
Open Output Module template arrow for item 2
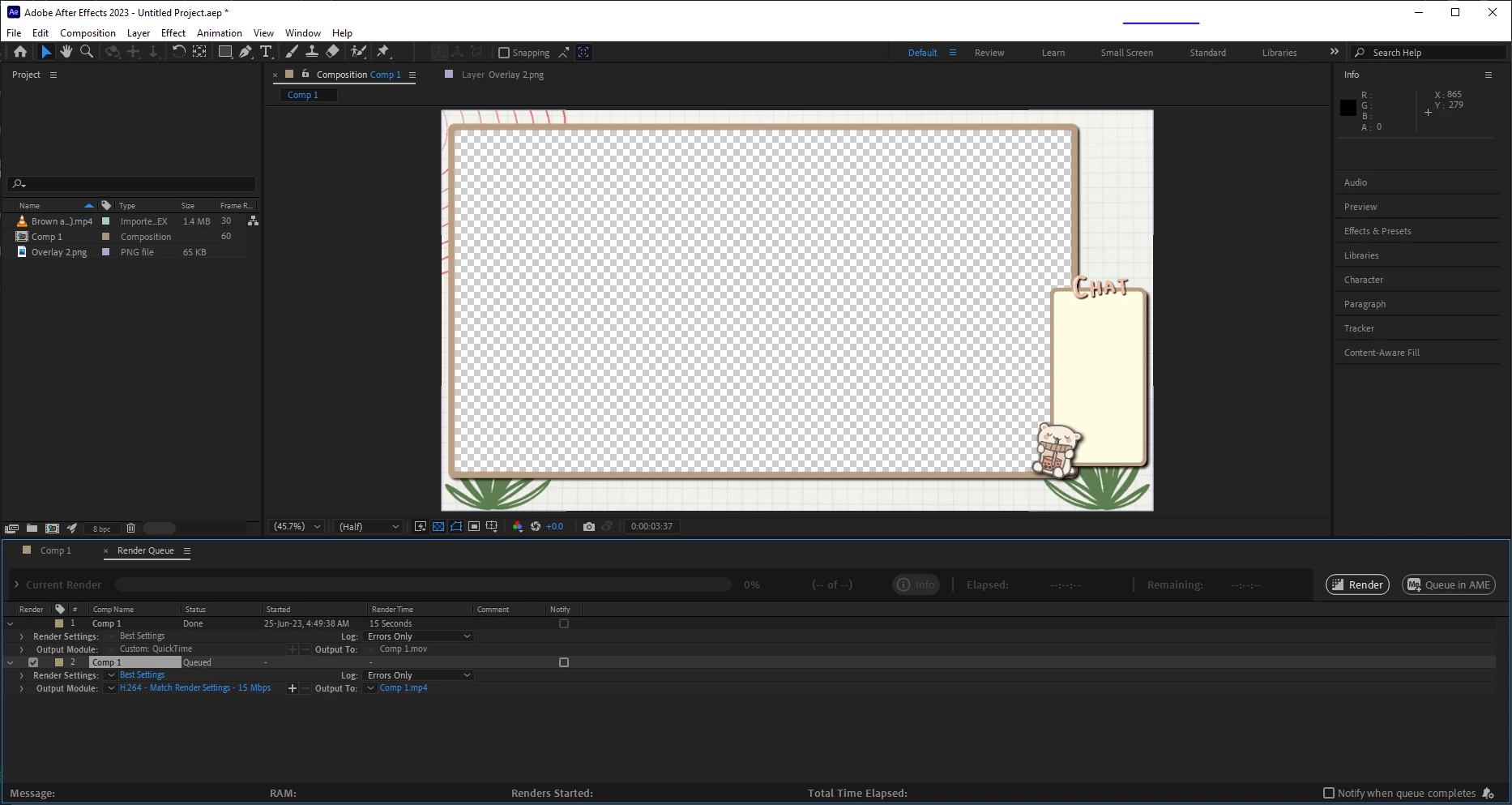tap(111, 688)
